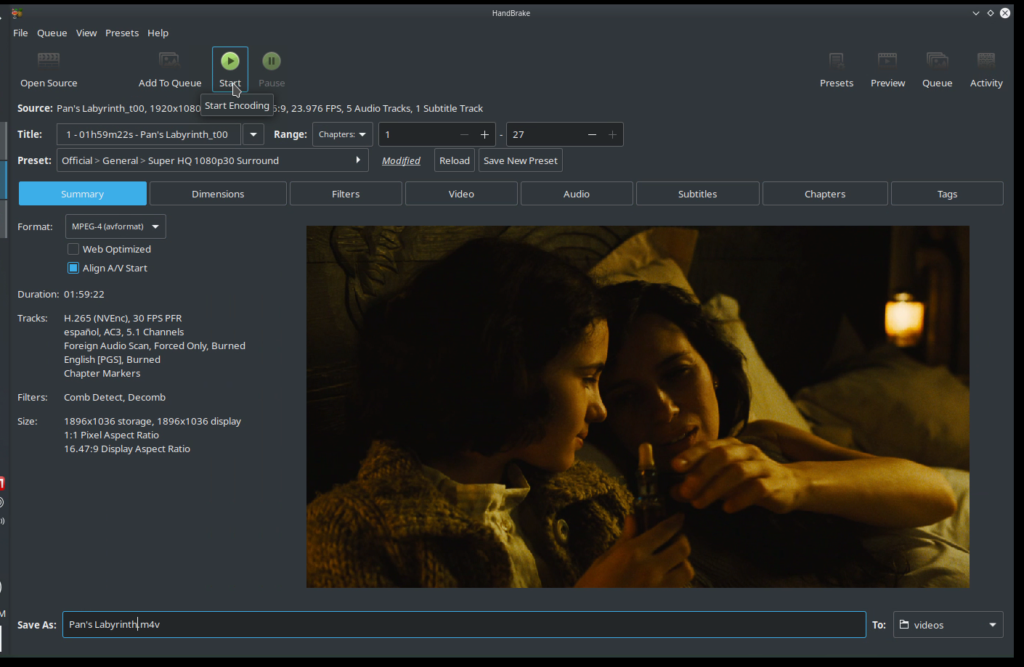Click the folder icon in destination dropdown
This screenshot has width=1024, height=667.
tap(904, 625)
